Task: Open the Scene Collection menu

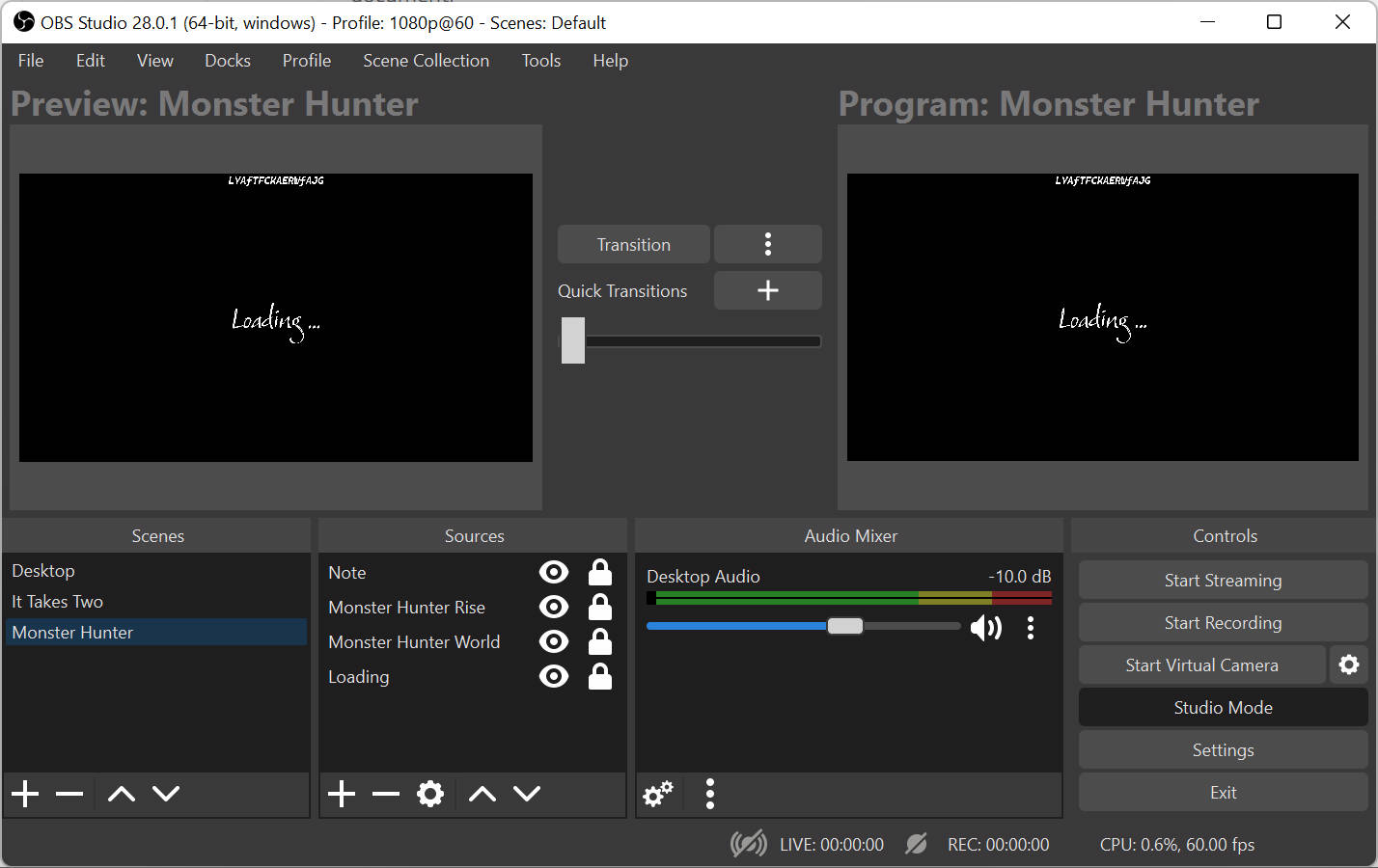Action: click(x=426, y=60)
